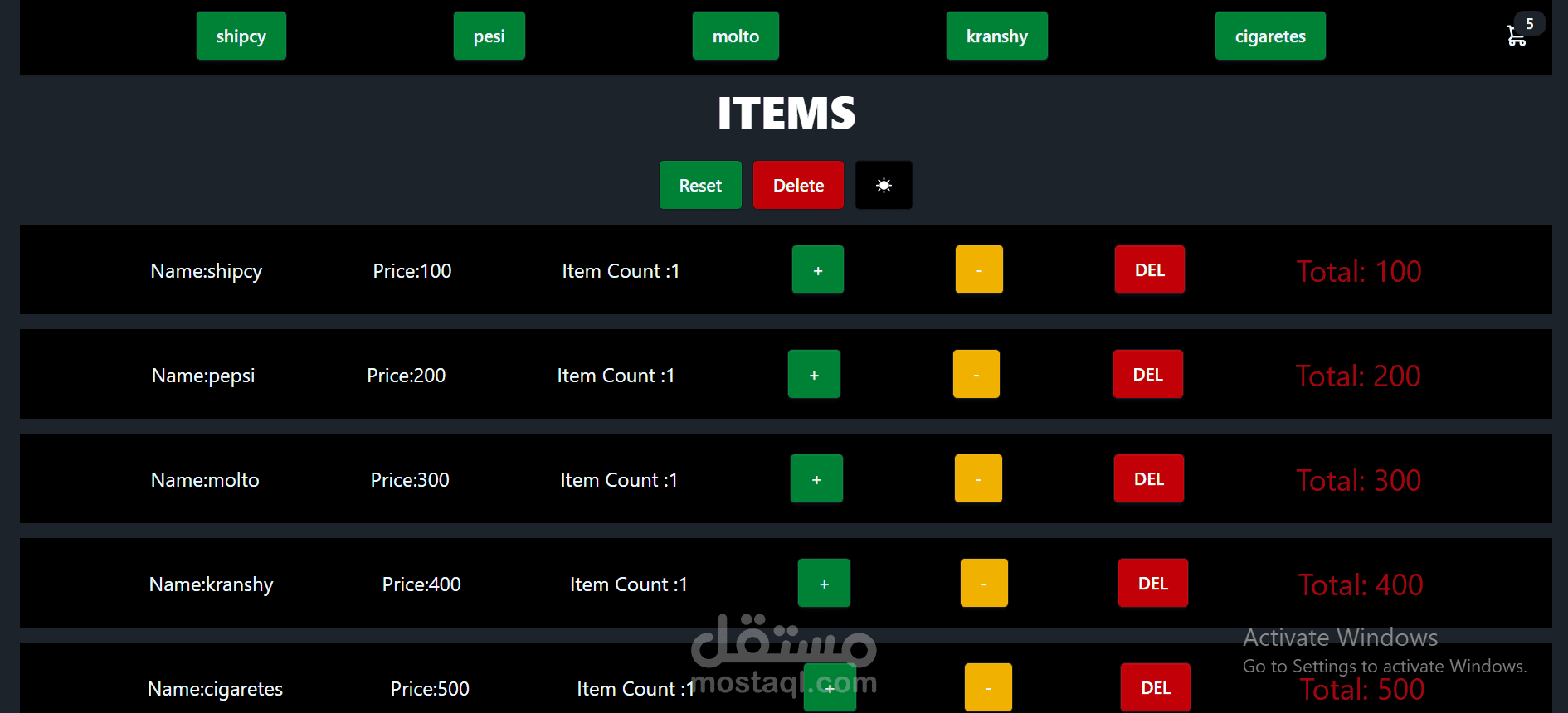This screenshot has height=713, width=1568.
Task: Click Total: 400 text
Action: coord(1361,584)
